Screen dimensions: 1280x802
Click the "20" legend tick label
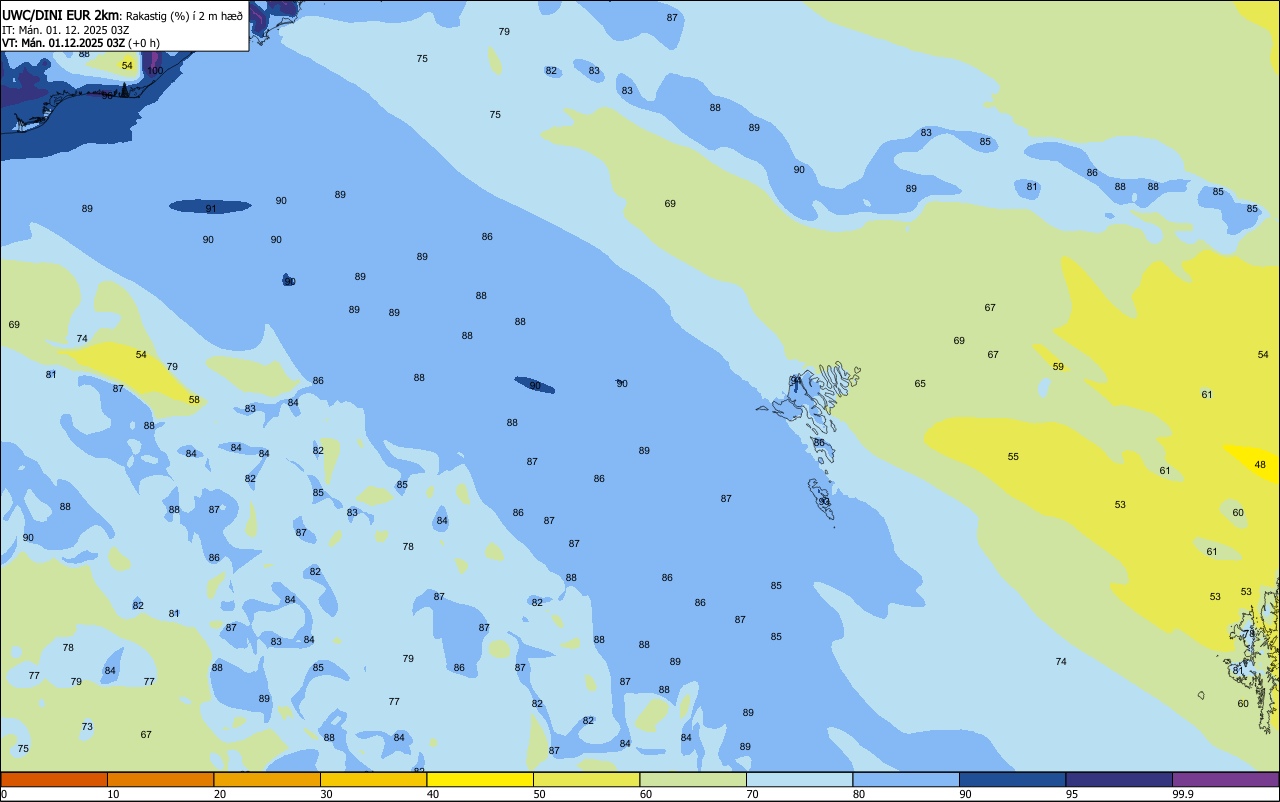219,794
